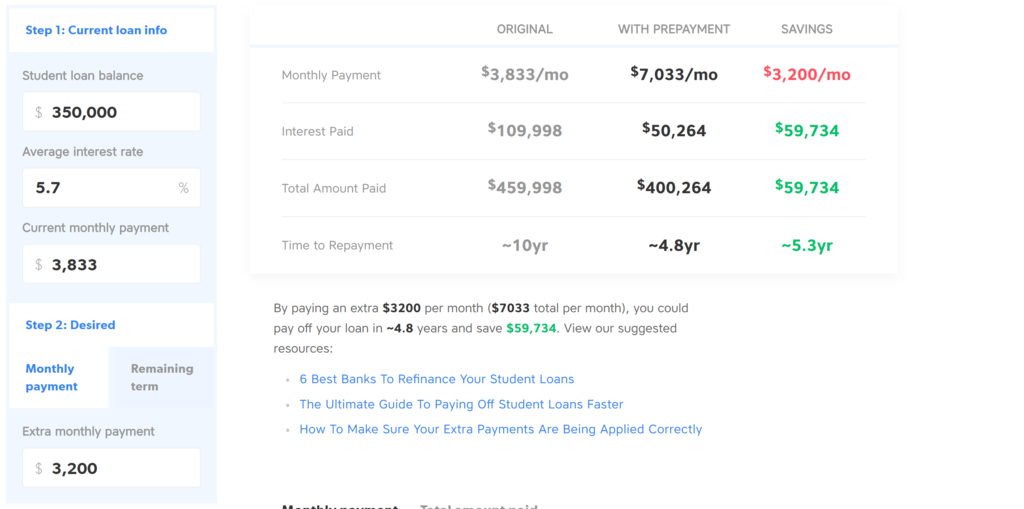The width and height of the screenshot is (1024, 509).
Task: Click the Student loan balance label
Action: tap(83, 76)
